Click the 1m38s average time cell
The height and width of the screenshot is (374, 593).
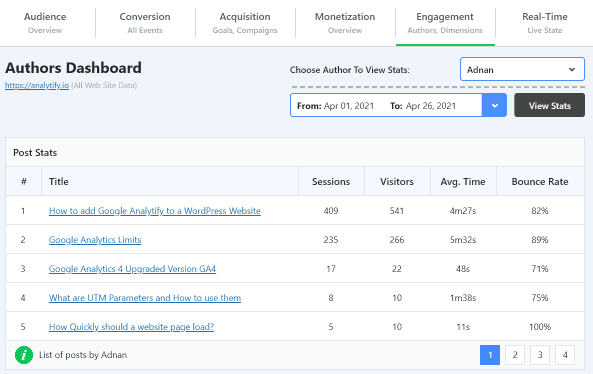click(463, 298)
